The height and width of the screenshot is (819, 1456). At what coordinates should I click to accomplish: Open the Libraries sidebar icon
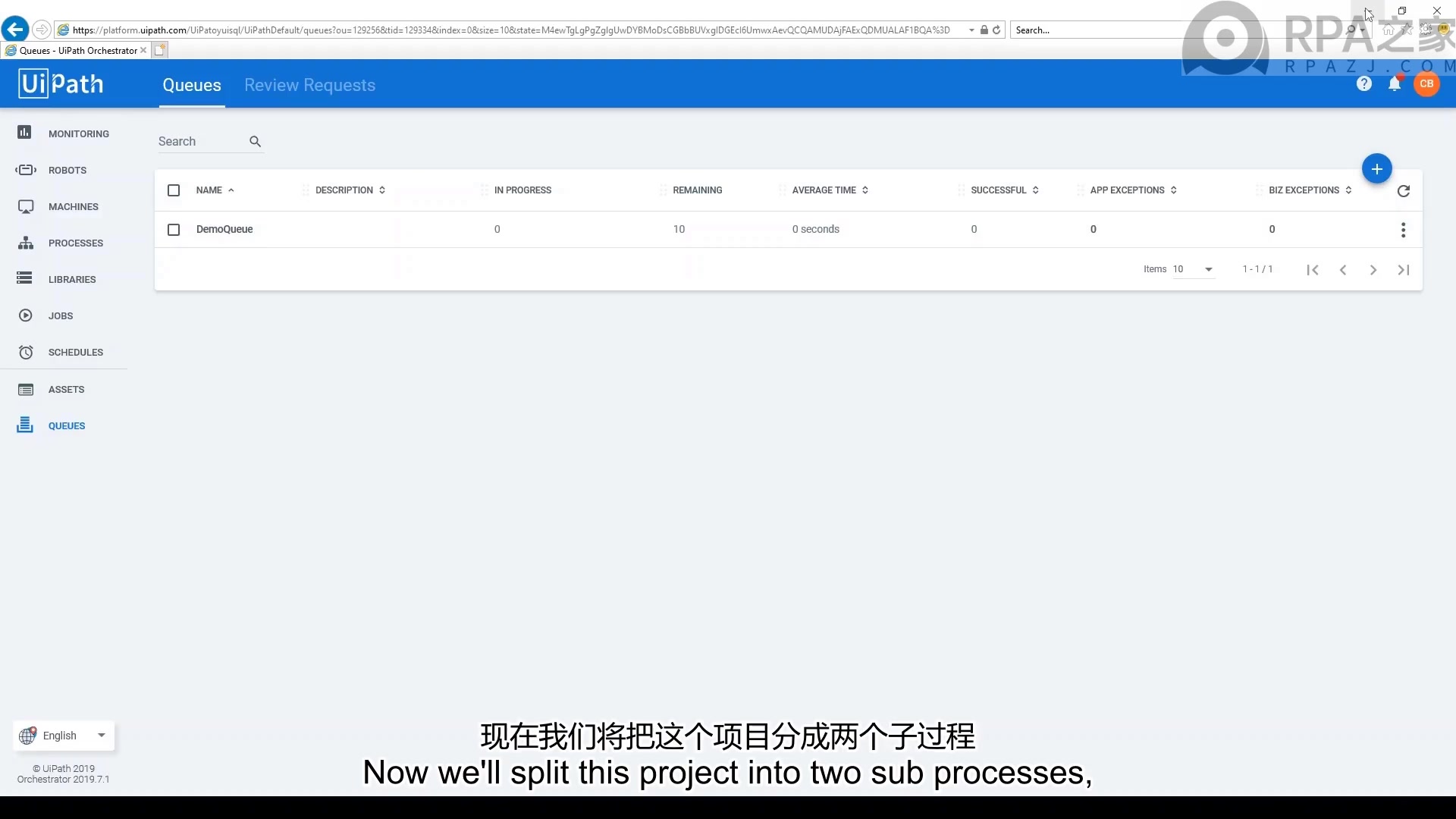(25, 278)
